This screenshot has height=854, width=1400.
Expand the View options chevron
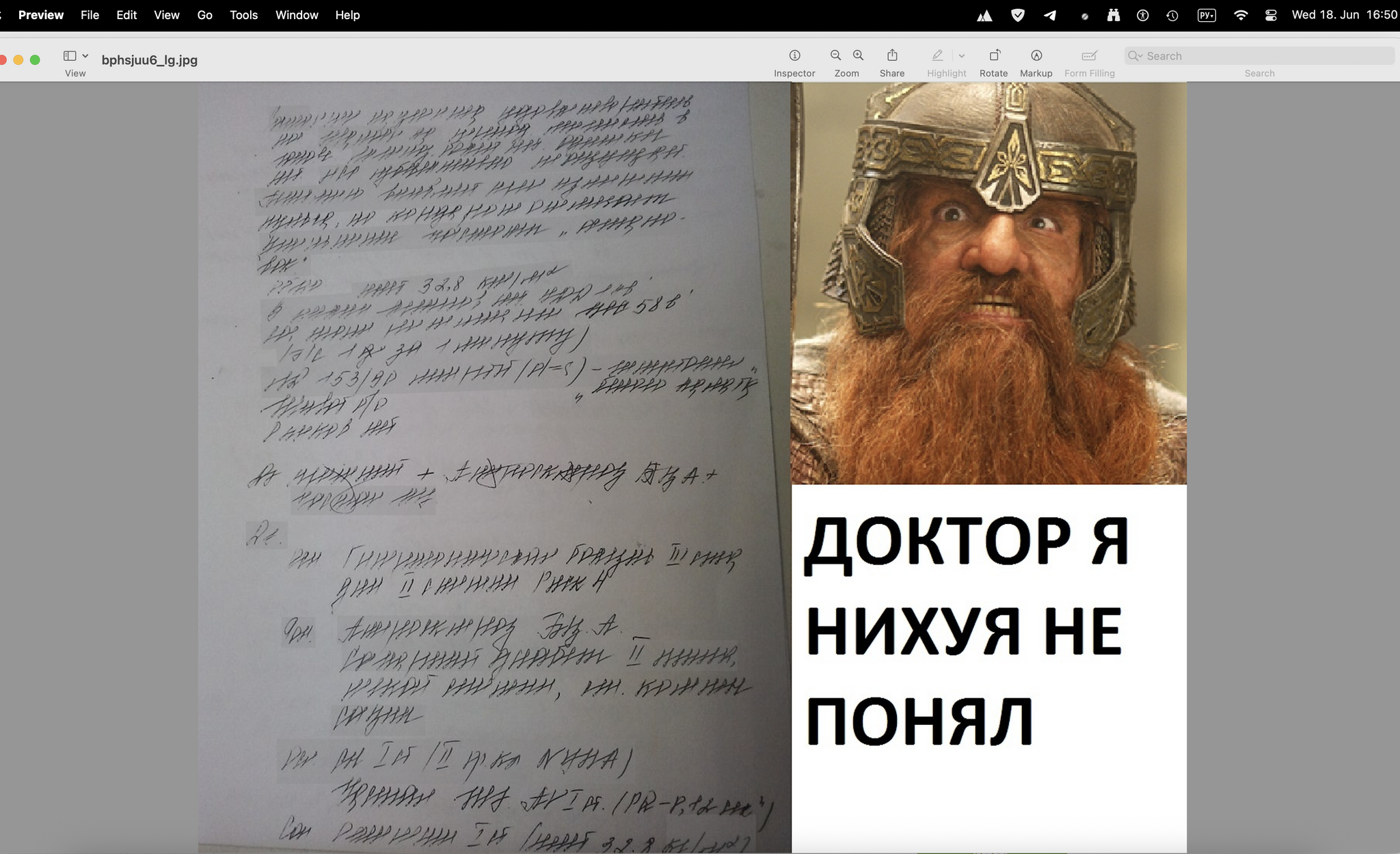click(x=85, y=56)
